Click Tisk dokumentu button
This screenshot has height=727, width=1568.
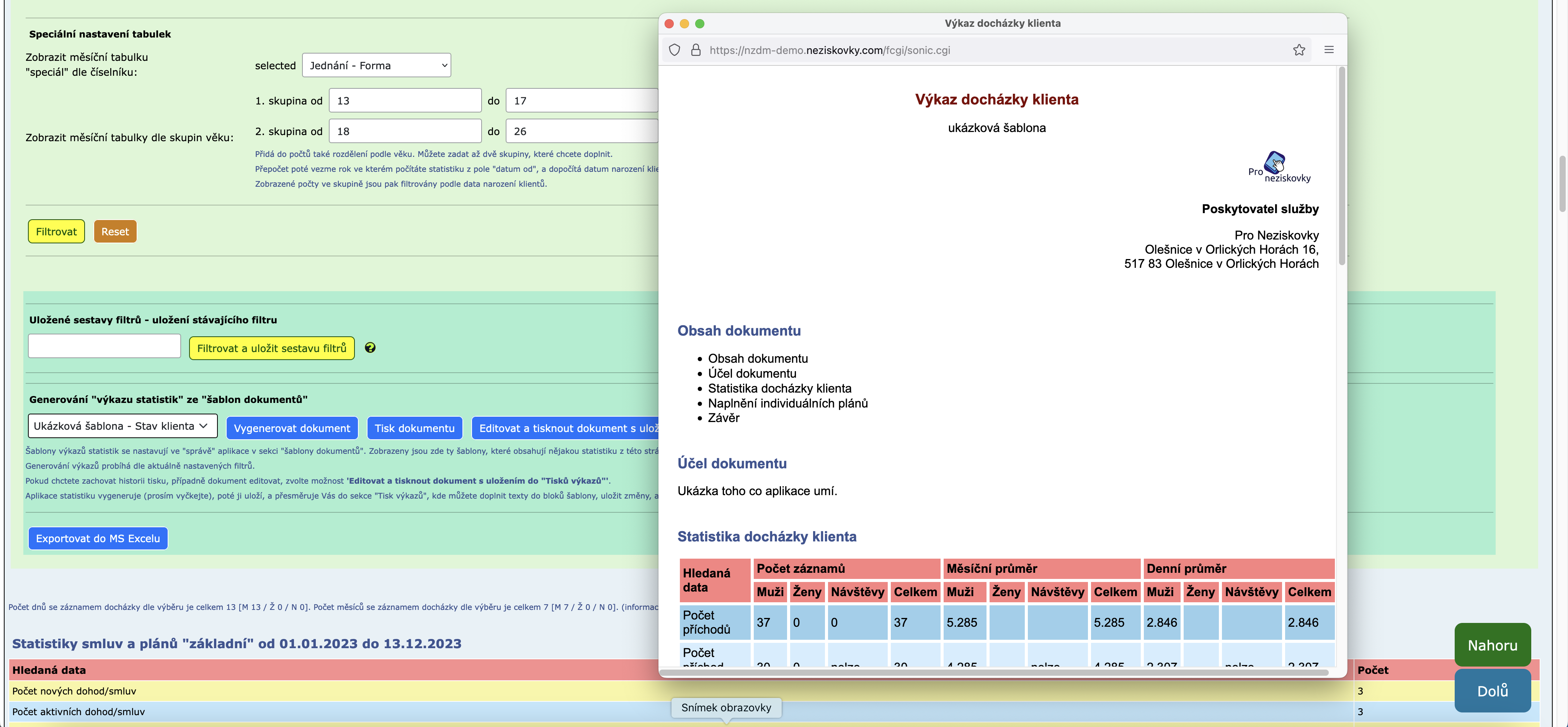pyautogui.click(x=414, y=428)
